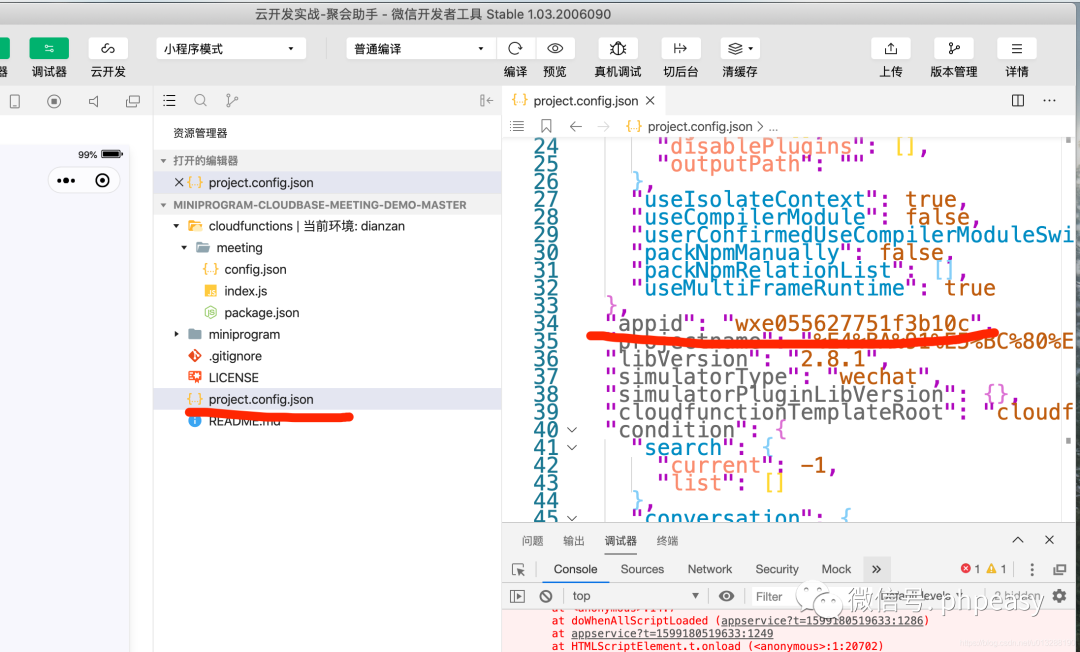This screenshot has height=652, width=1080.
Task: Toggle the 调试器 debugger button
Action: 49,48
